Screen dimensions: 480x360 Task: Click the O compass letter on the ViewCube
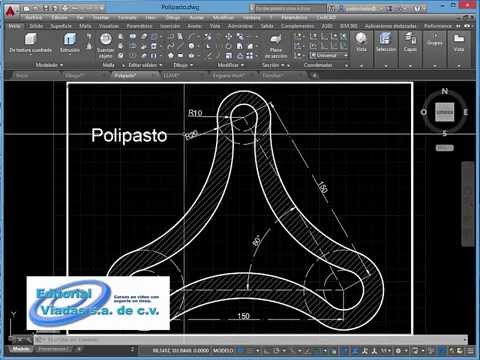pos(423,112)
